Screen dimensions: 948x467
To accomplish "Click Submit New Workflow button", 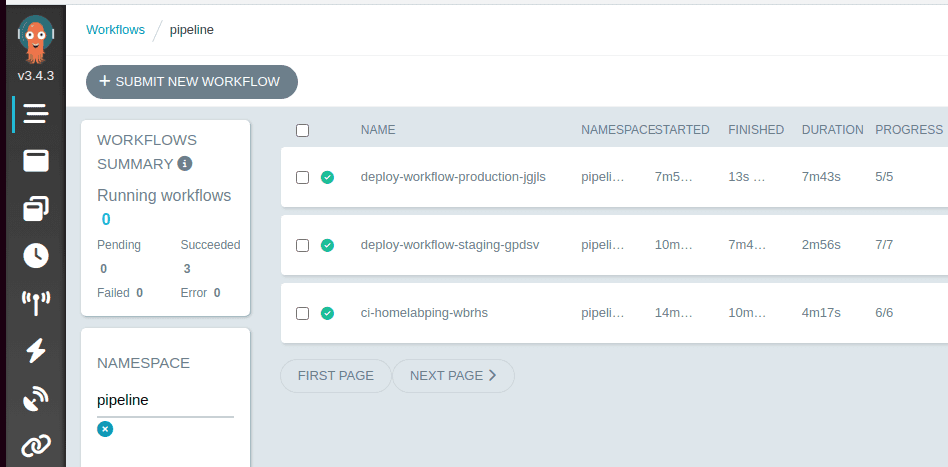I will tap(191, 82).
